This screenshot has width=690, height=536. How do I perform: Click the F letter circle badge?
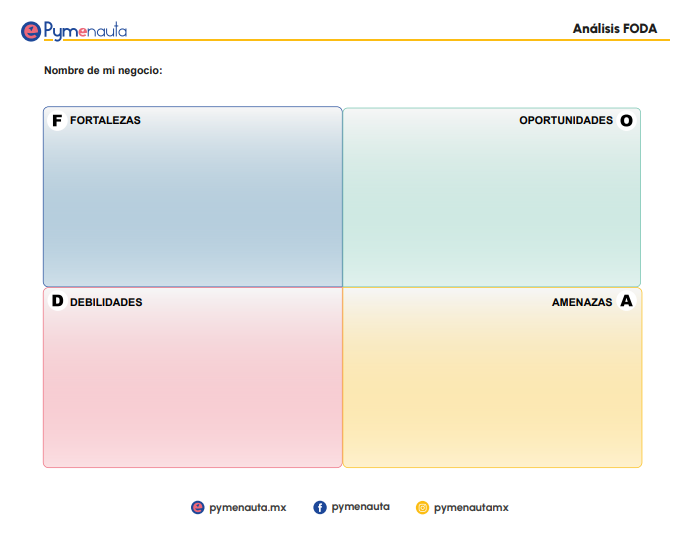pyautogui.click(x=57, y=121)
